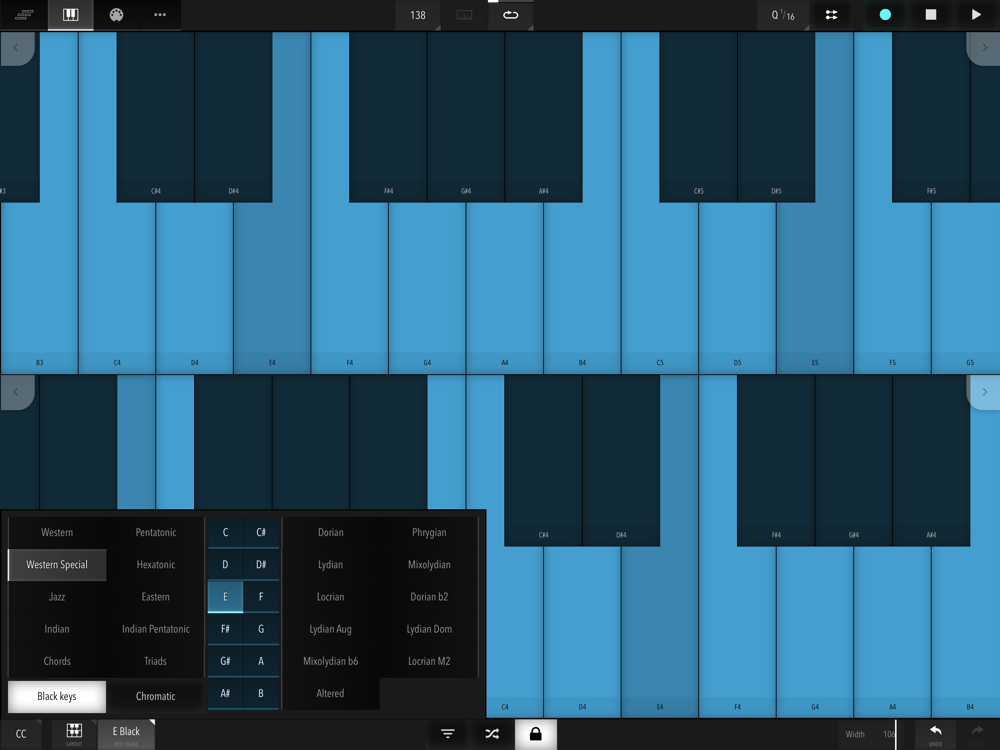Open the routing arrows icon
This screenshot has width=1000, height=750.
pos(832,15)
